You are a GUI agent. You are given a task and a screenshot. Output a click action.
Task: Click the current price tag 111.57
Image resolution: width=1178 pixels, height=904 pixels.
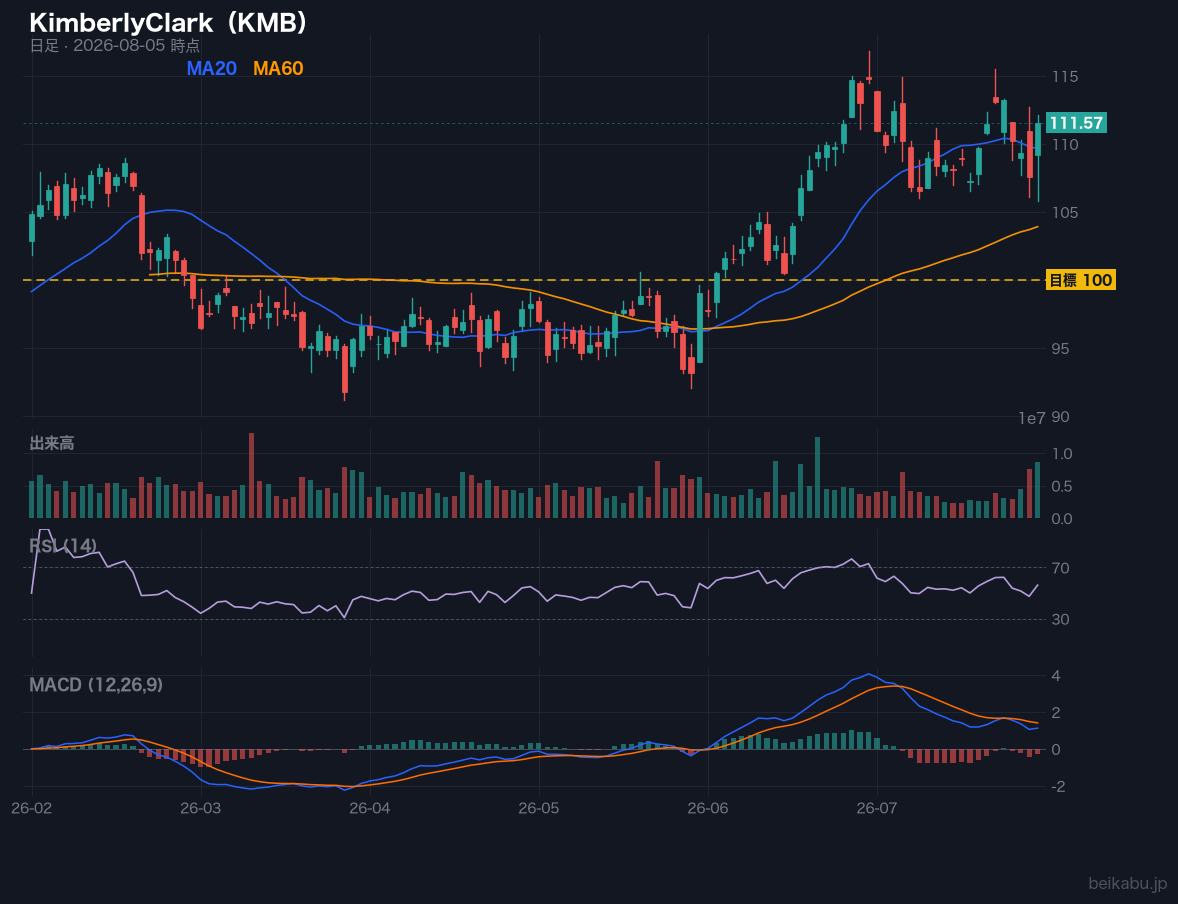tap(1076, 123)
